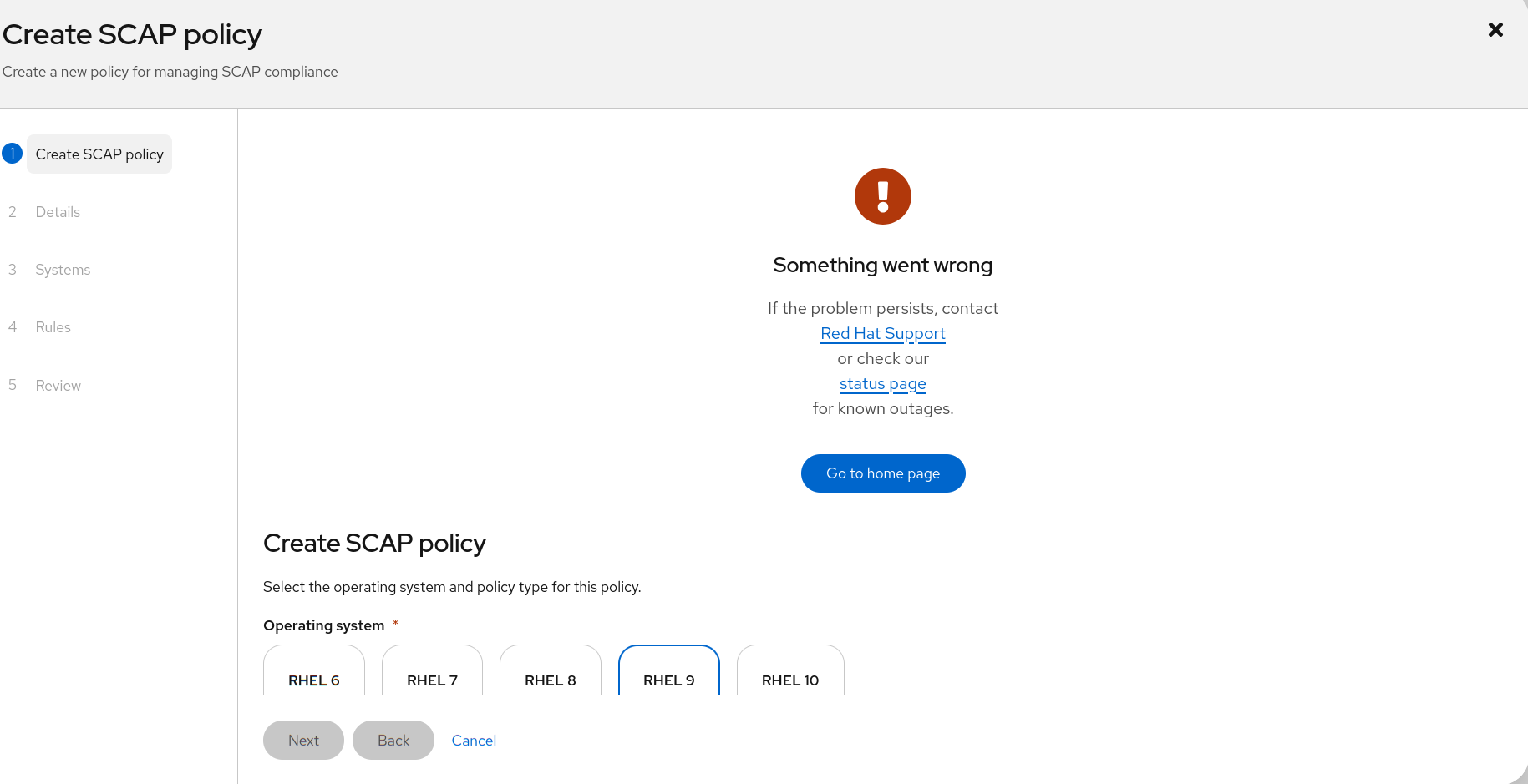This screenshot has width=1528, height=784.
Task: Open the Red Hat Support link
Action: 883,333
